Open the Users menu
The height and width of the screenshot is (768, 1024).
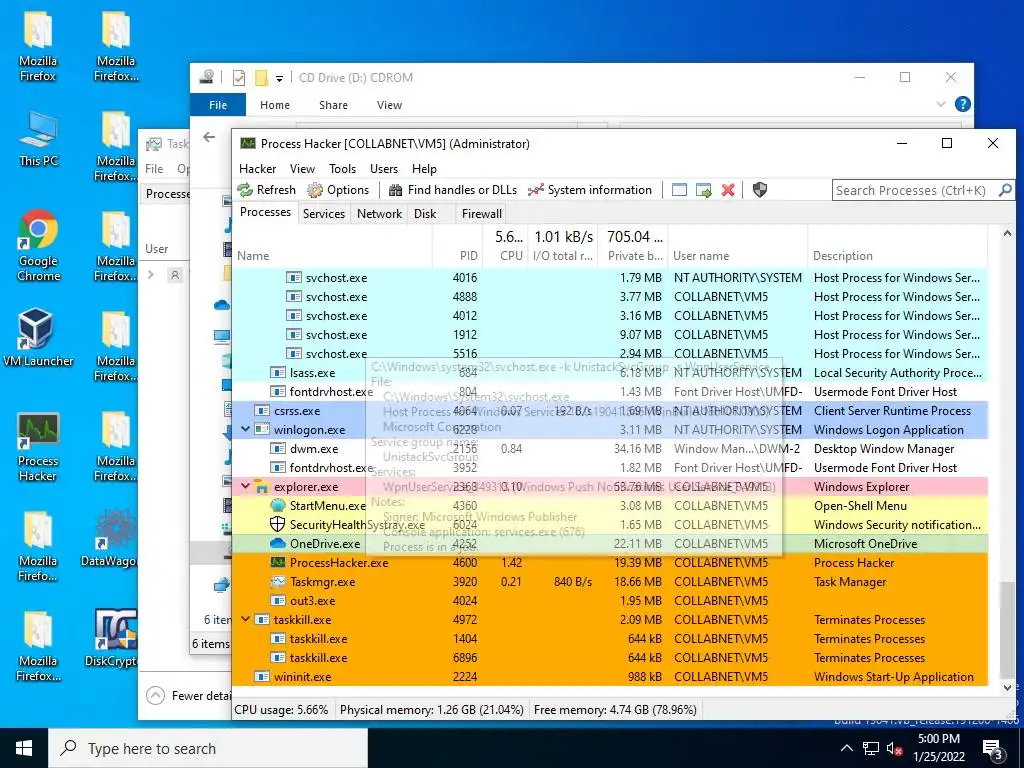click(x=384, y=168)
